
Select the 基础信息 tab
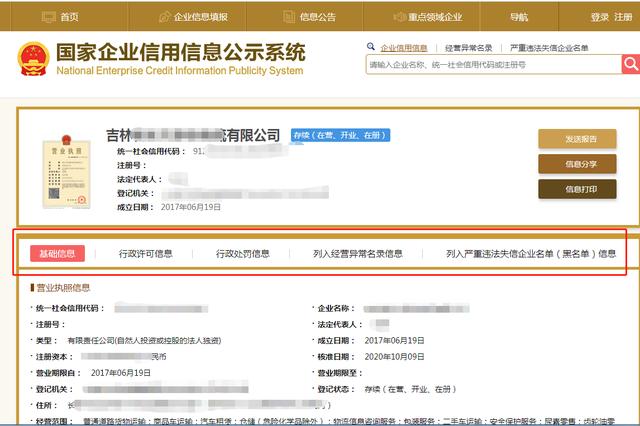pos(58,253)
